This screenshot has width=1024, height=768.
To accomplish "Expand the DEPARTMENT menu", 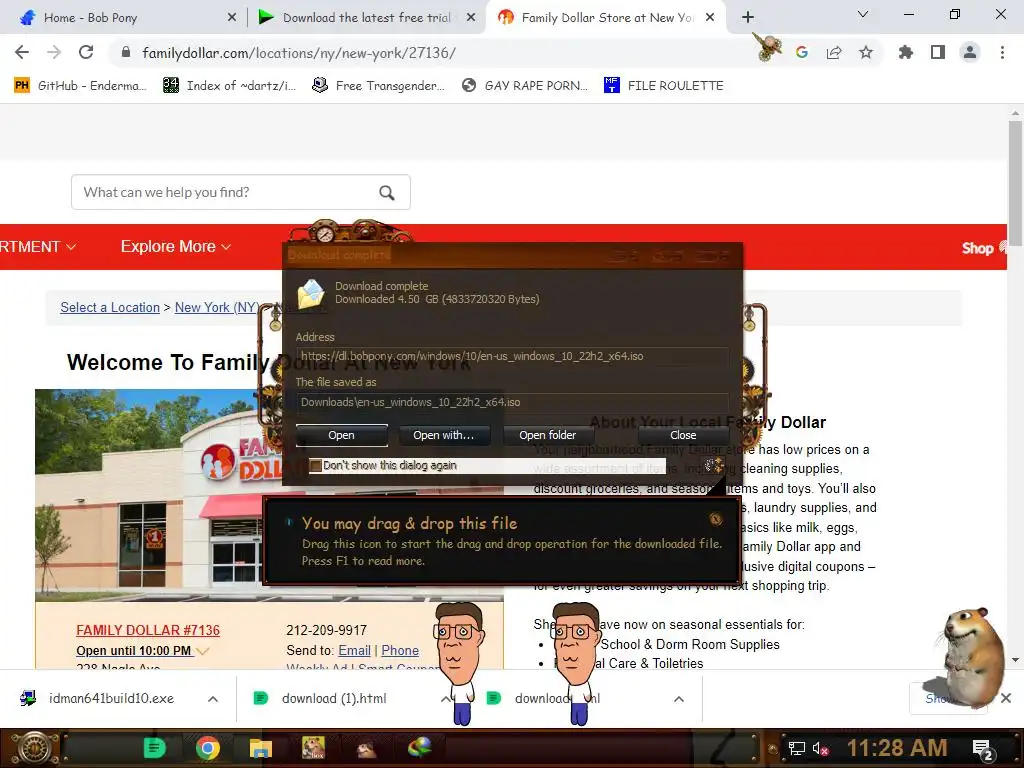I will pyautogui.click(x=38, y=247).
